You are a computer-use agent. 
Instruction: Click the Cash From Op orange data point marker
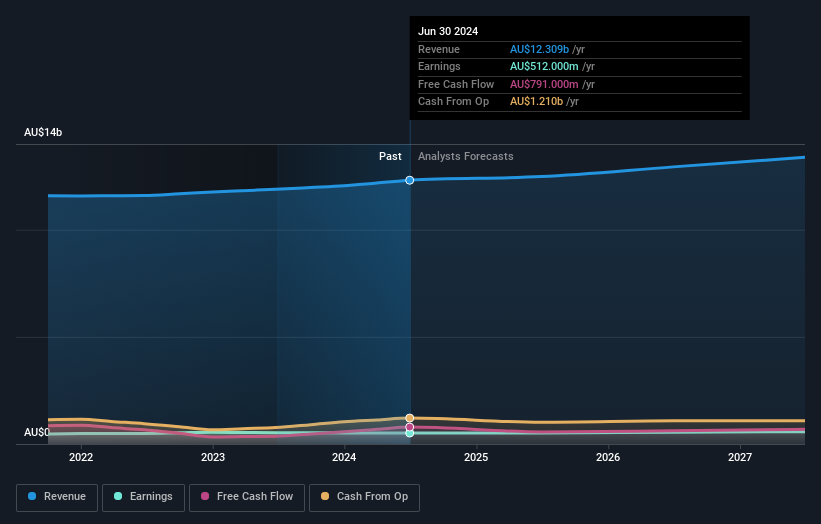click(410, 418)
